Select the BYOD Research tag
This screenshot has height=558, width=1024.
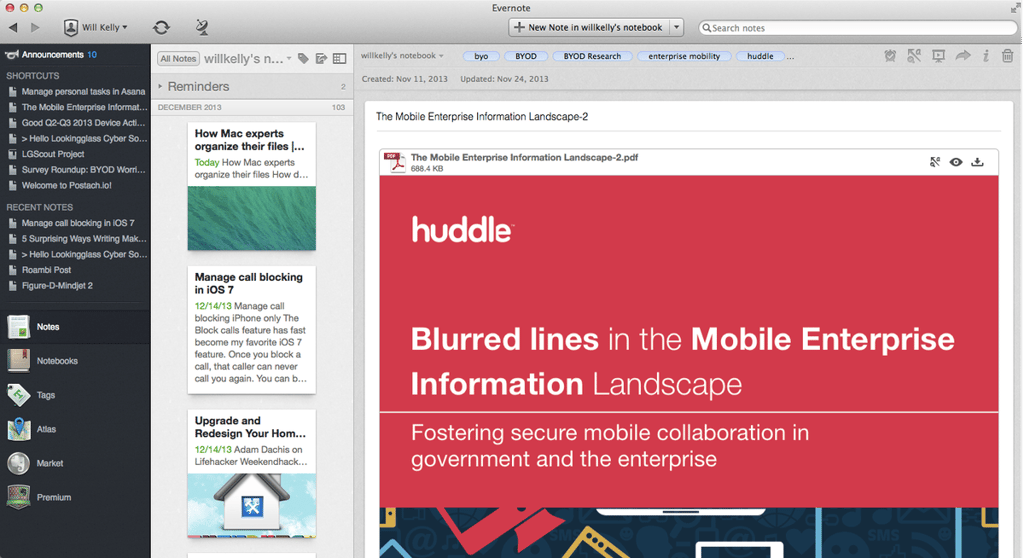pos(592,56)
